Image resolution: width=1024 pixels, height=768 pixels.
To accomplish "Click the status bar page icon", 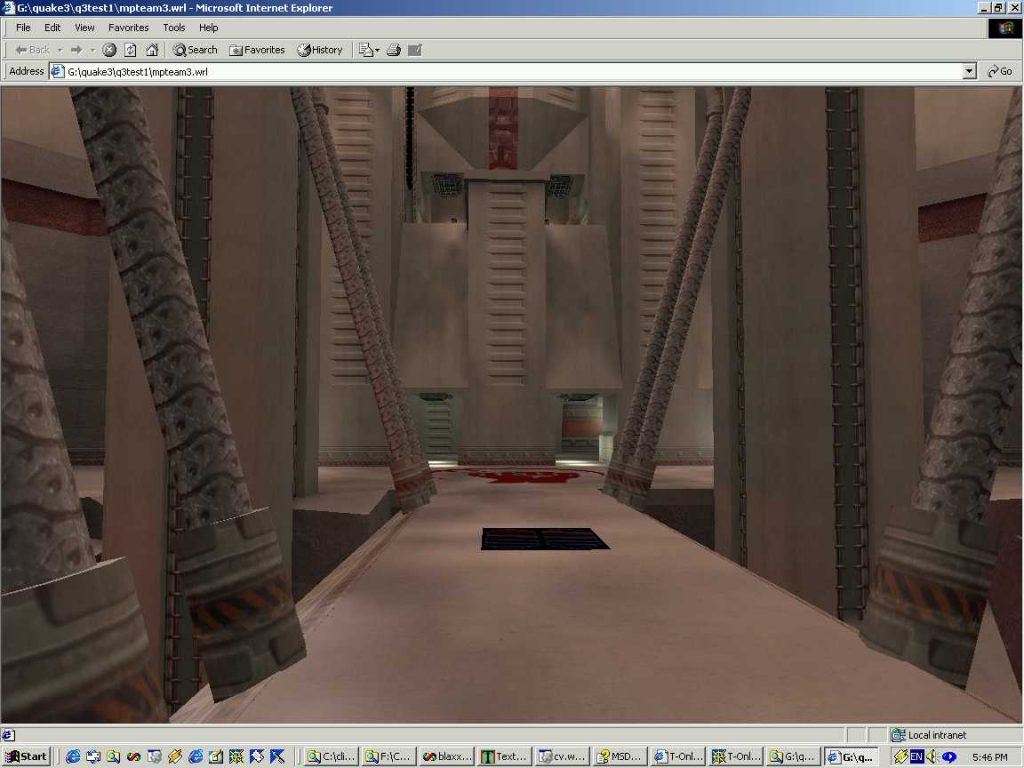I will click(8, 735).
